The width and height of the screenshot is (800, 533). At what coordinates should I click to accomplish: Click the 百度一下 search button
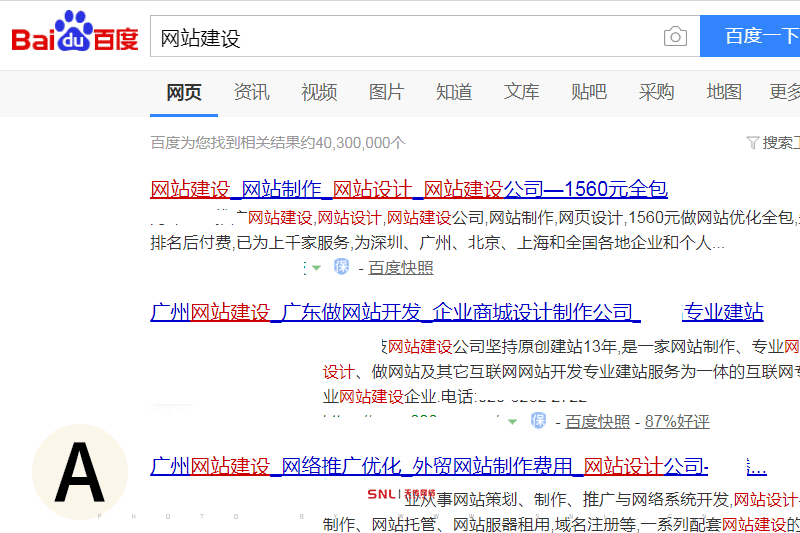[750, 36]
